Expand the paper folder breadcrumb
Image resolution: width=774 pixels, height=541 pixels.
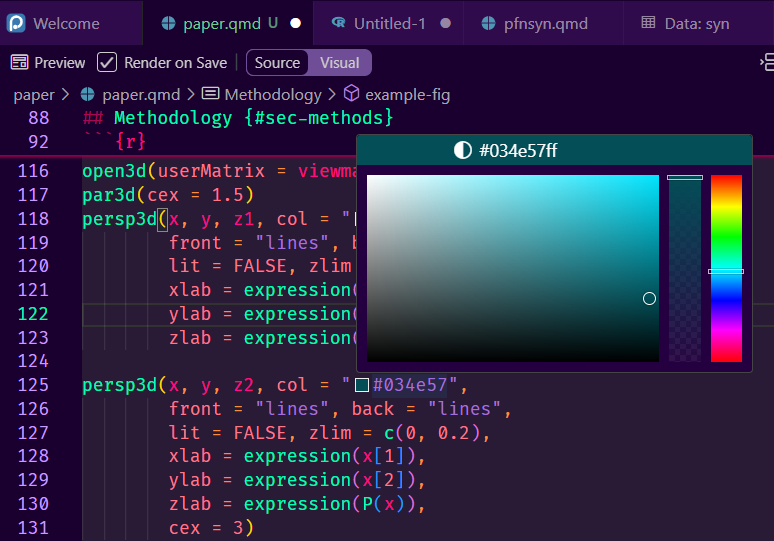point(33,95)
